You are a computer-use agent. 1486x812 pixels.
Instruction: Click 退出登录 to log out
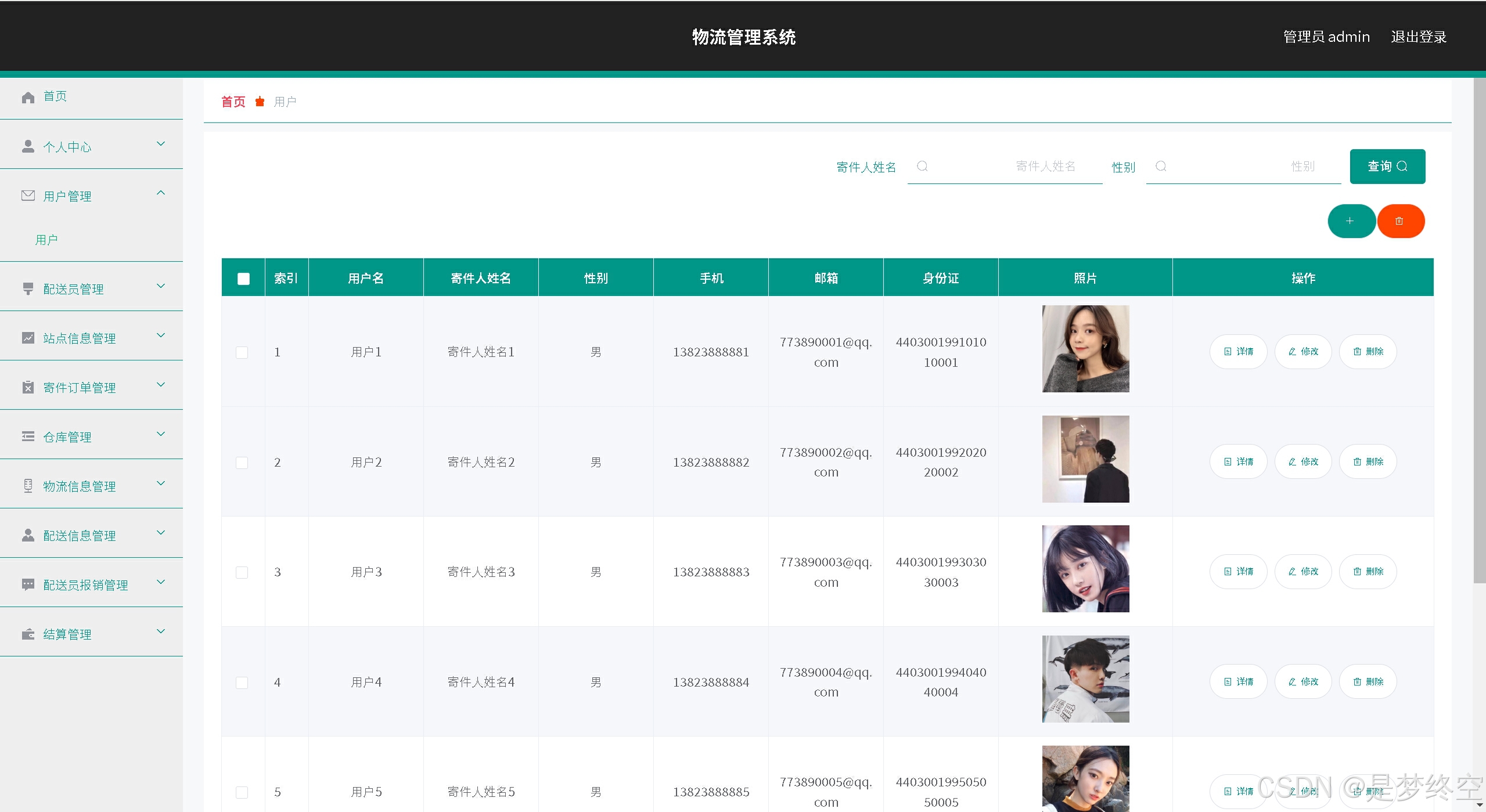click(x=1418, y=37)
